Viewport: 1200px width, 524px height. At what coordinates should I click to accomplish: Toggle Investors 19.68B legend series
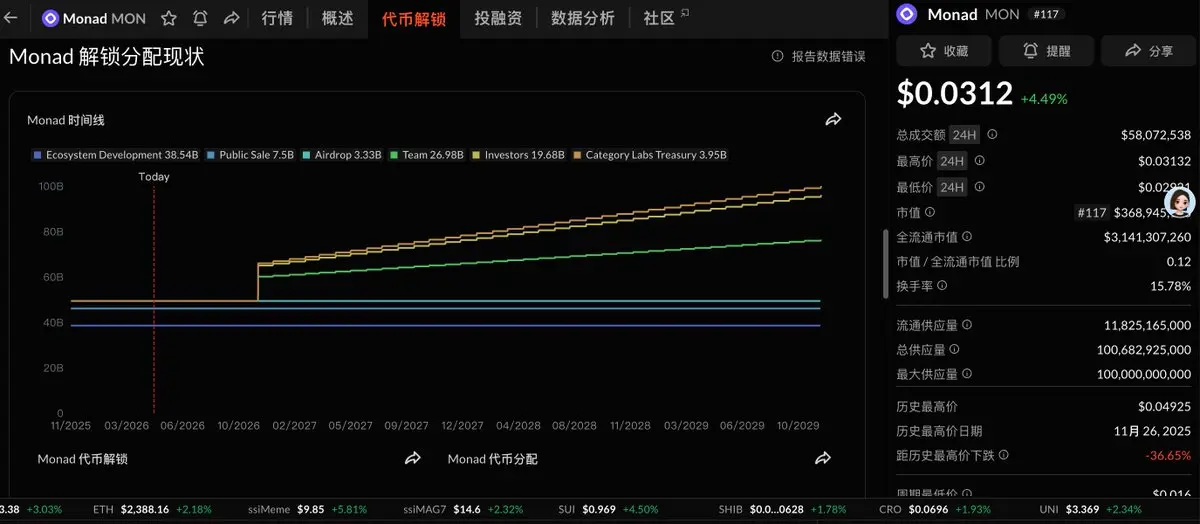(518, 155)
